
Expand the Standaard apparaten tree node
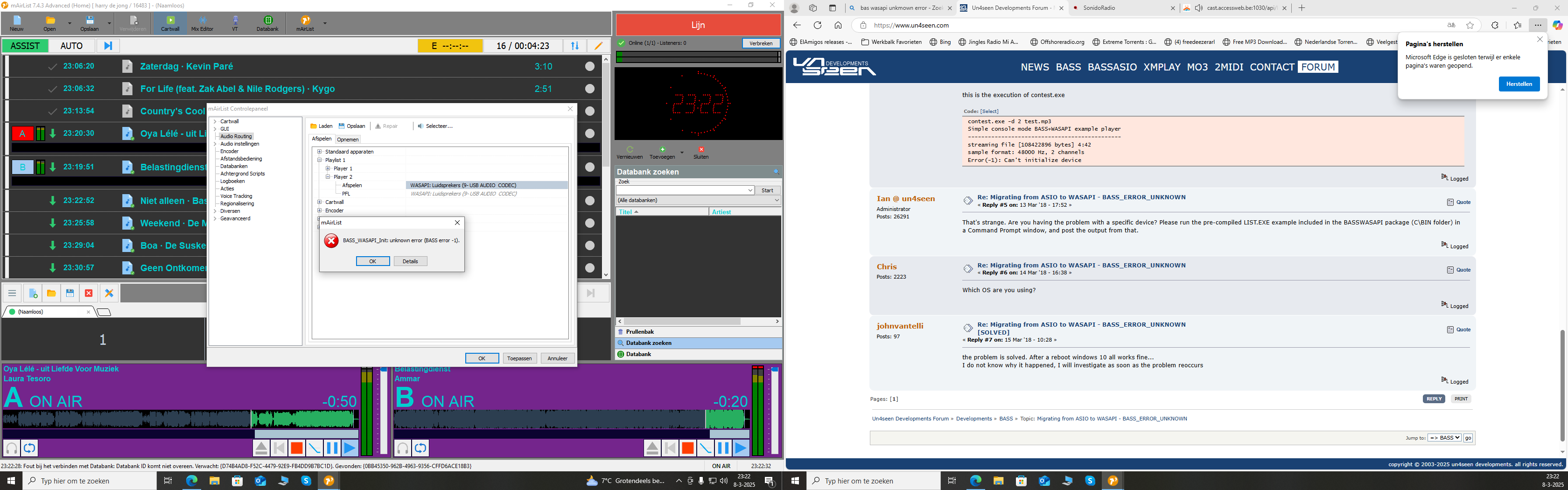pyautogui.click(x=319, y=152)
